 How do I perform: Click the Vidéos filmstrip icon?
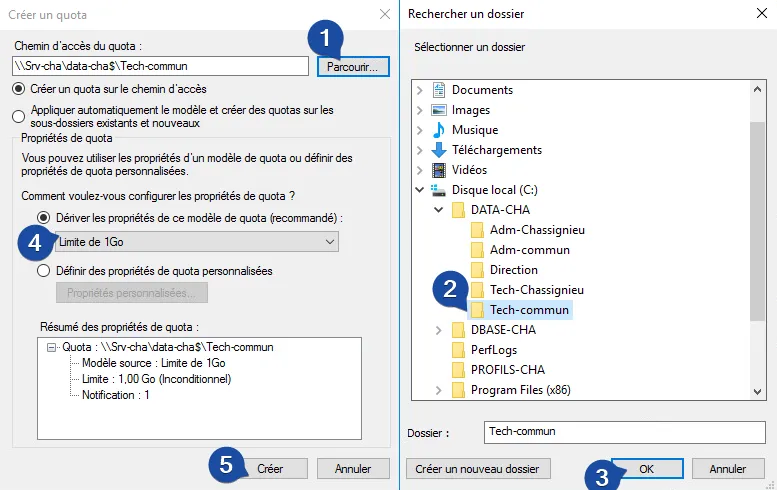[439, 170]
